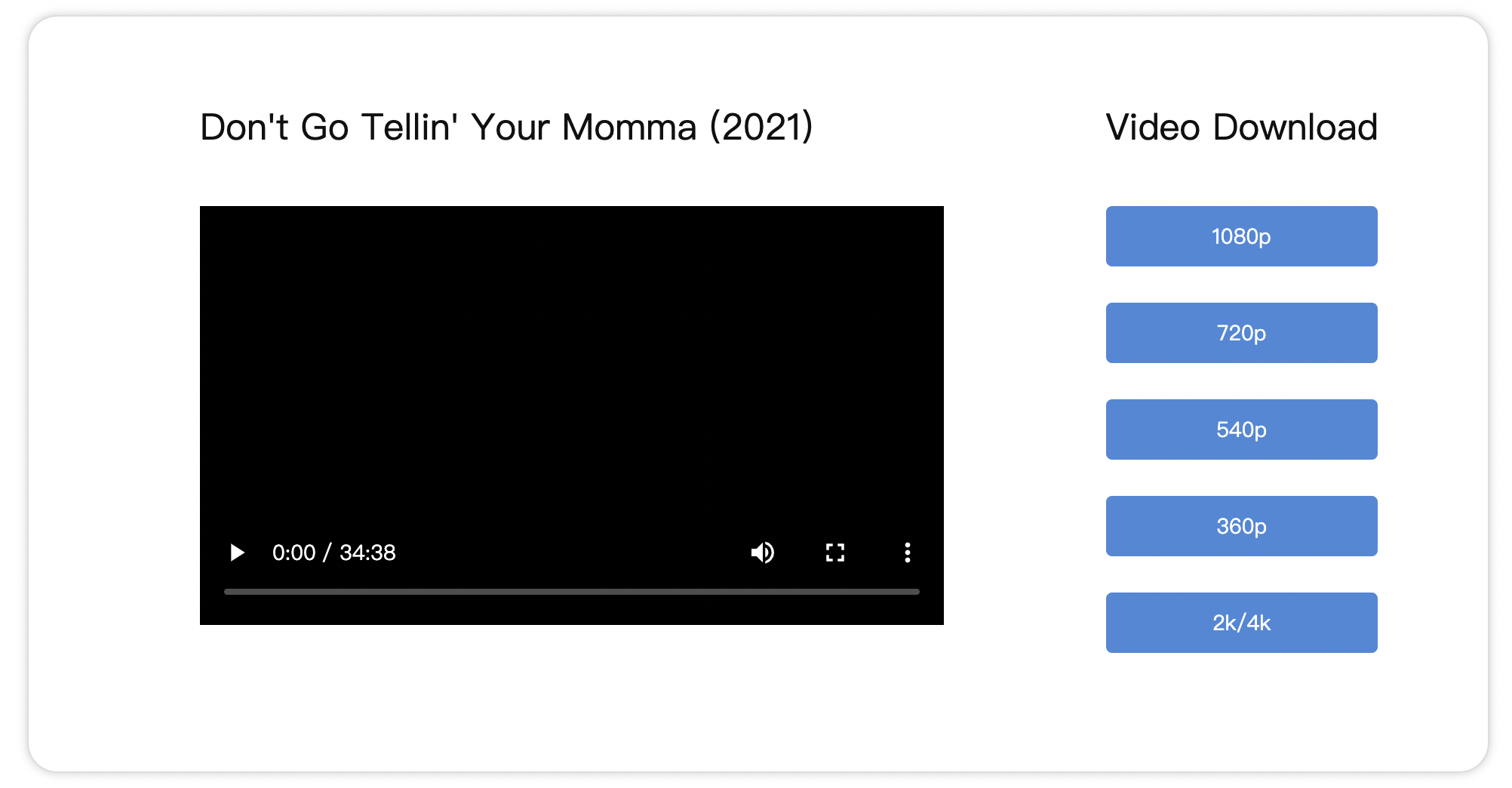Click the 0:00 current time readout

pos(293,553)
